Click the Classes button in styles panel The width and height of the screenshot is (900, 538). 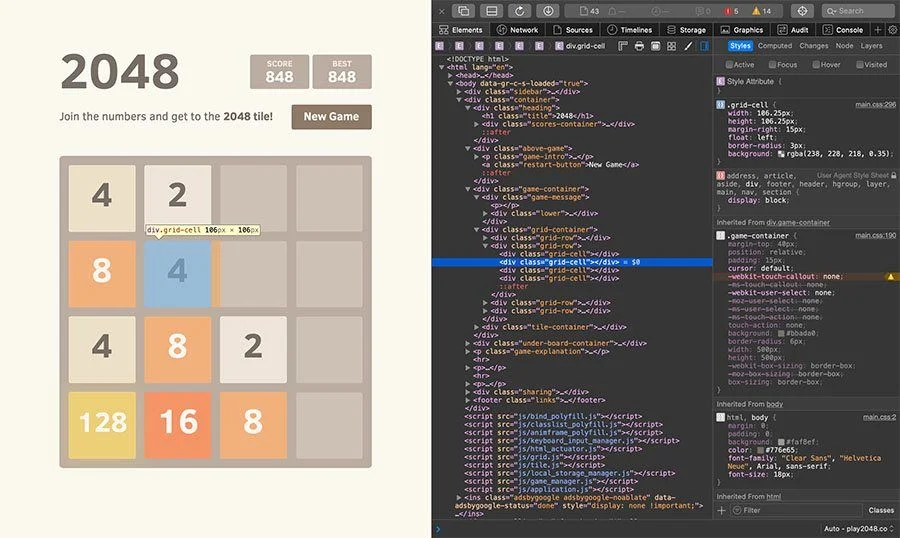pyautogui.click(x=881, y=510)
